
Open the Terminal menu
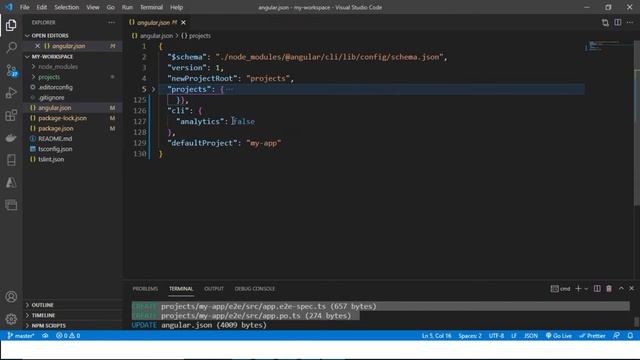click(x=151, y=7)
